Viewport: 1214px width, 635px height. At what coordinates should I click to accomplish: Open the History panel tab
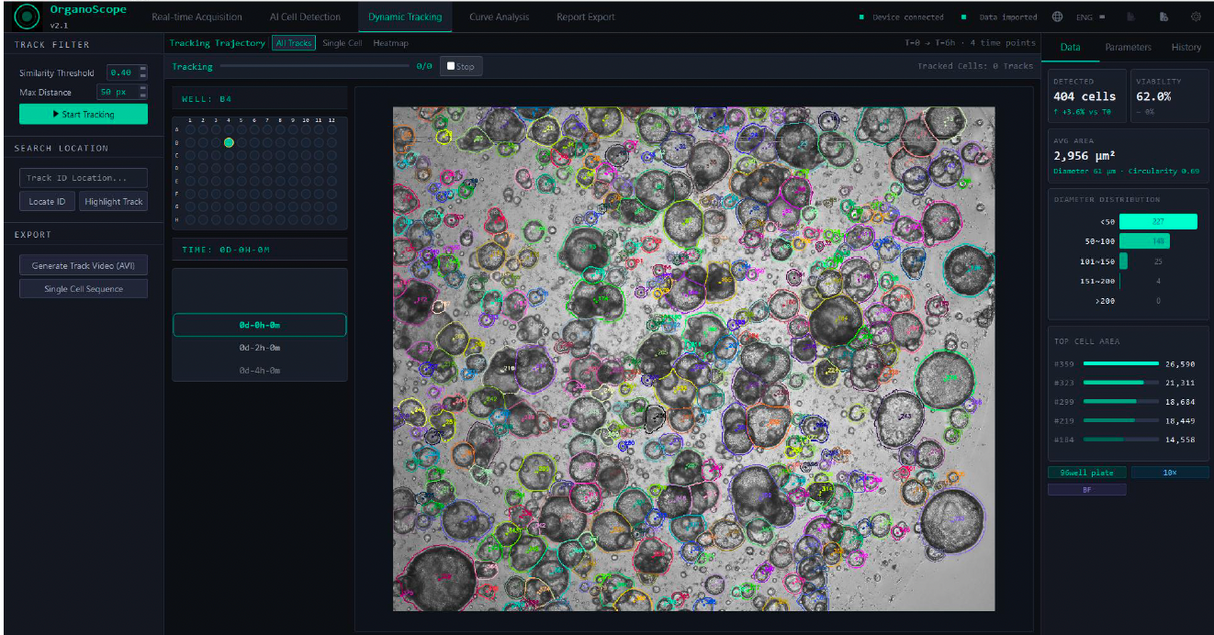click(1186, 47)
